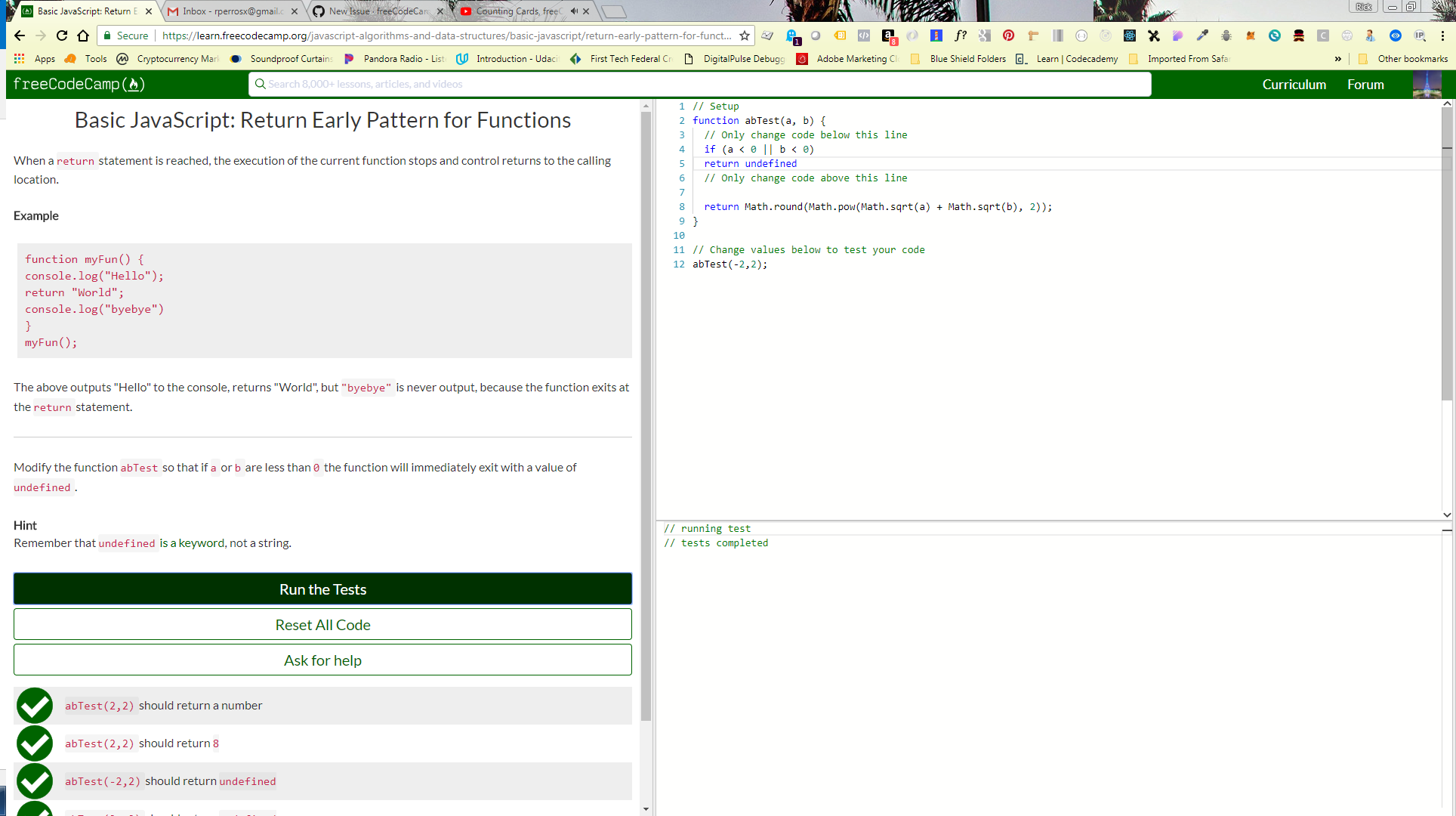Viewport: 1456px width, 816px height.
Task: Click the search magnifier in the lessons search bar
Action: coord(258,84)
